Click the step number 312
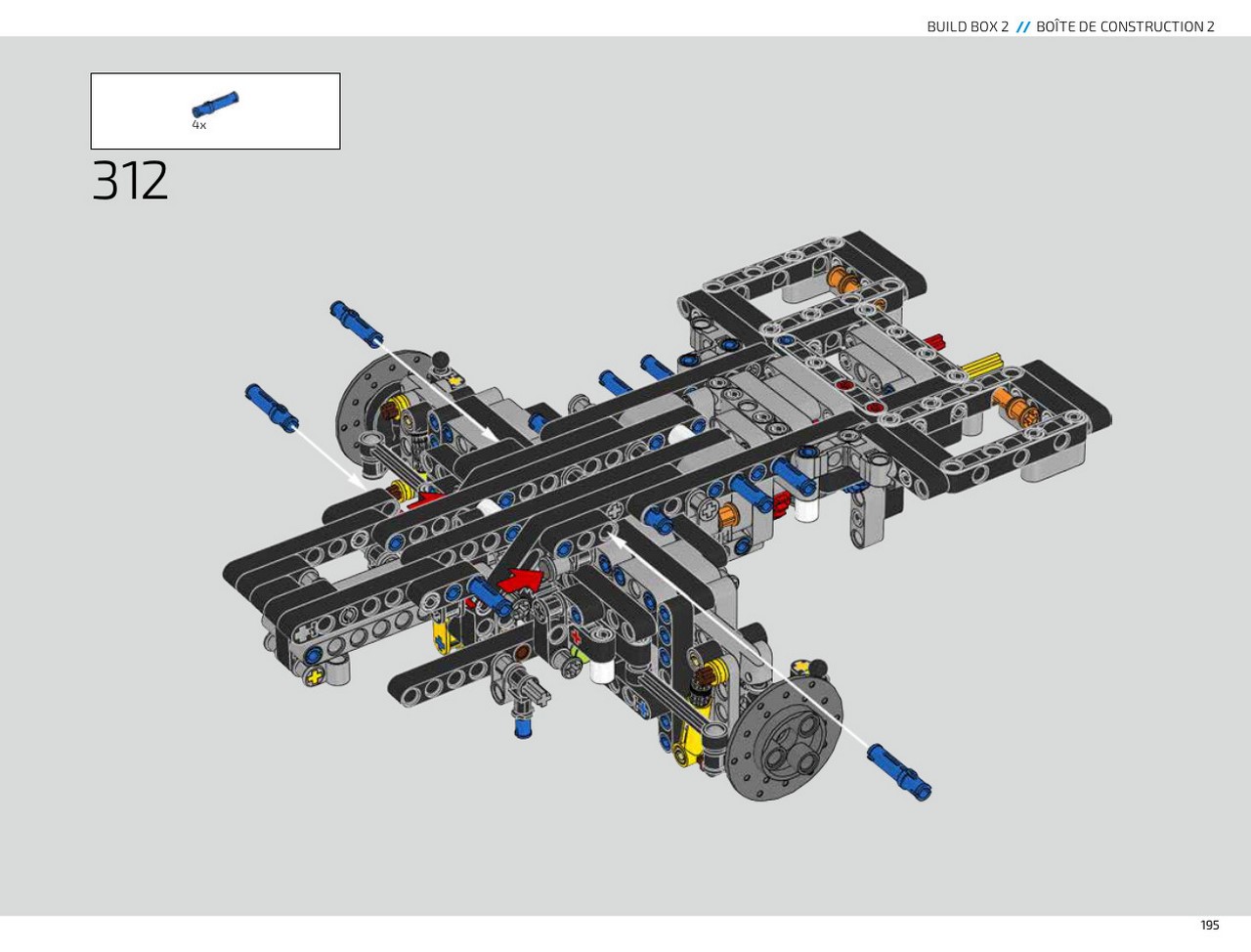The height and width of the screenshot is (952, 1251). 130,181
